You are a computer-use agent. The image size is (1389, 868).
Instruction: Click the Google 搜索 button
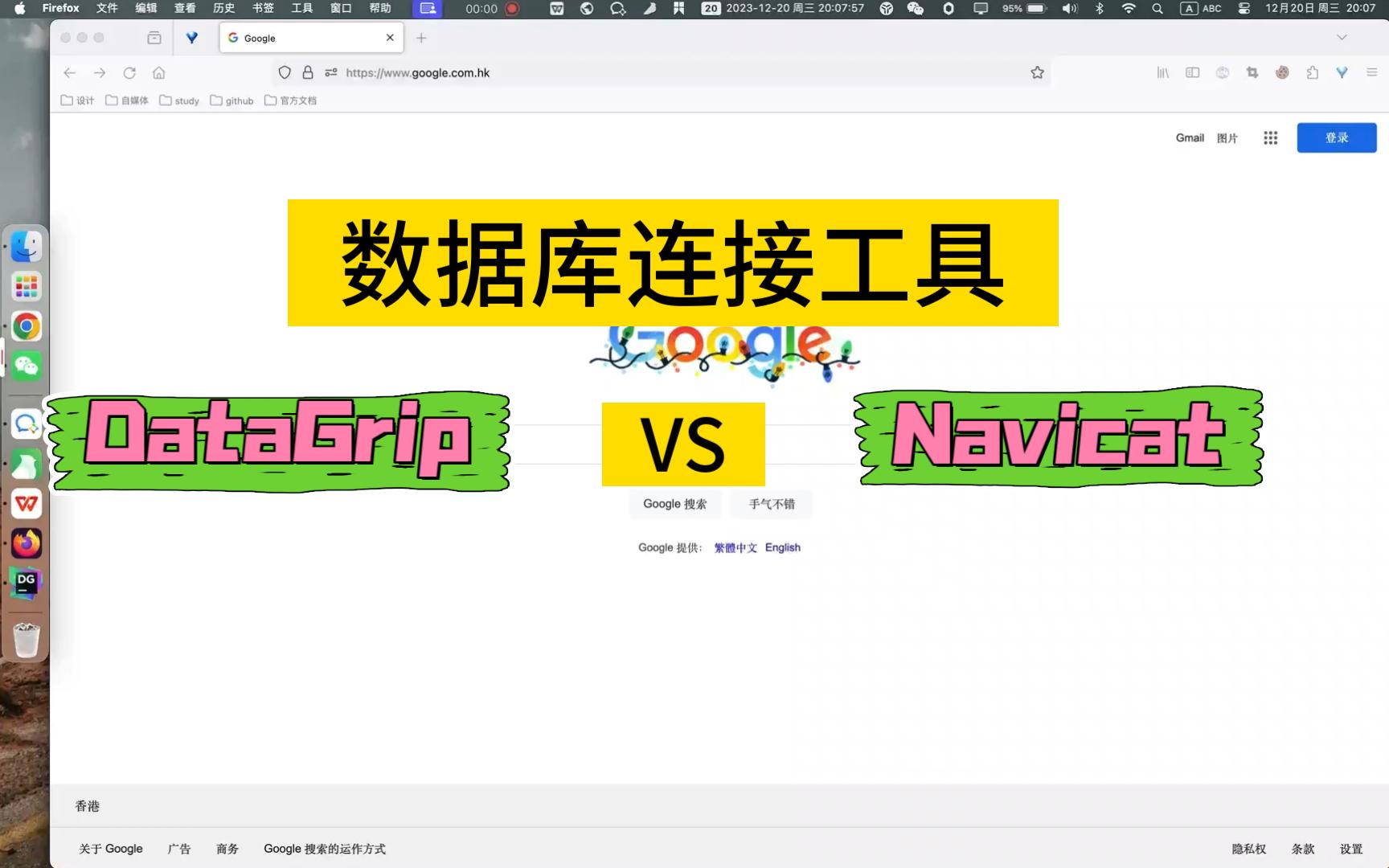(x=675, y=504)
